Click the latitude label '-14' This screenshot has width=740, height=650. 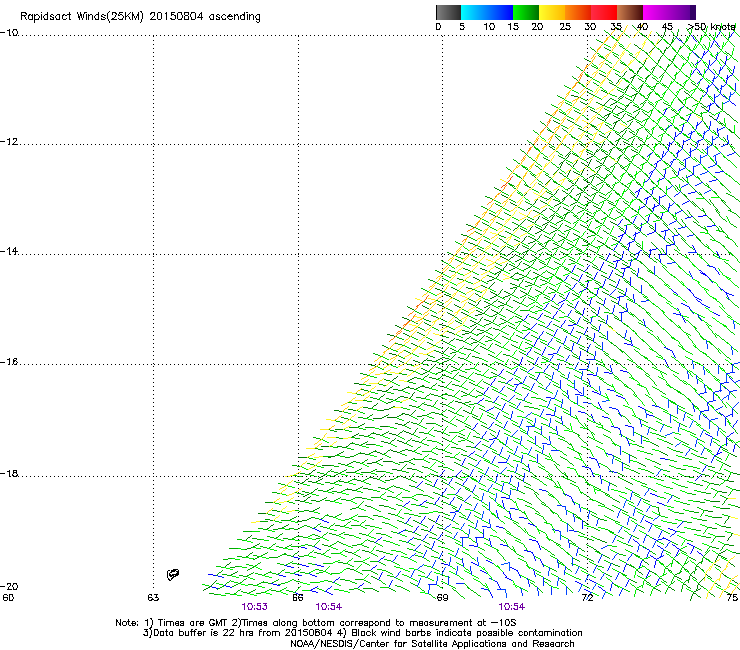9,251
